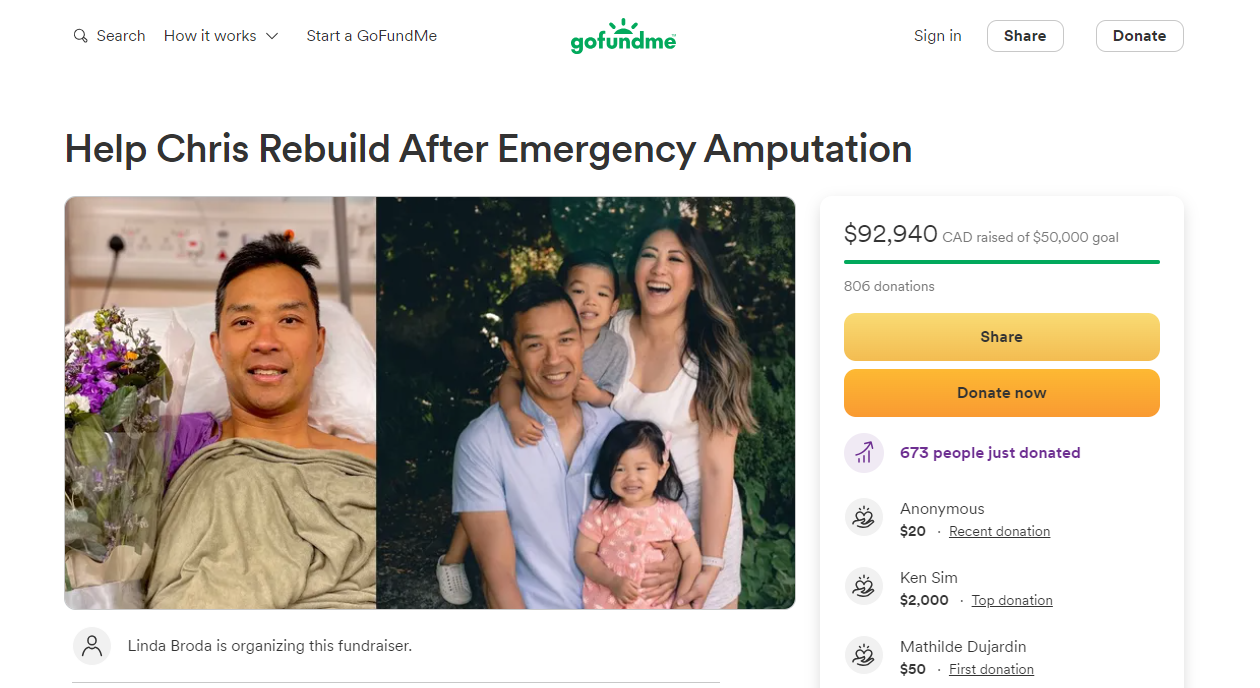Click the yellow Share button
This screenshot has height=688, width=1260.
[x=1001, y=337]
